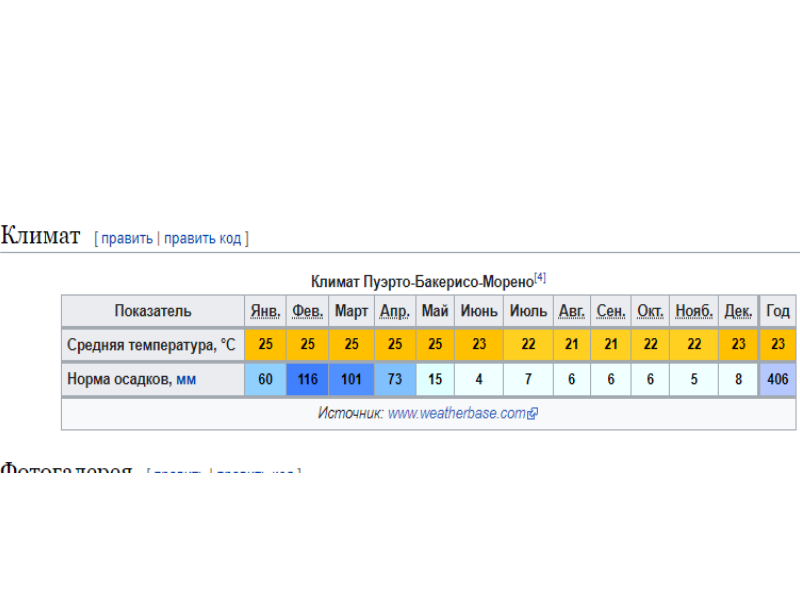Click the "Авг." column header abbreviation
The height and width of the screenshot is (600, 800).
[x=571, y=311]
